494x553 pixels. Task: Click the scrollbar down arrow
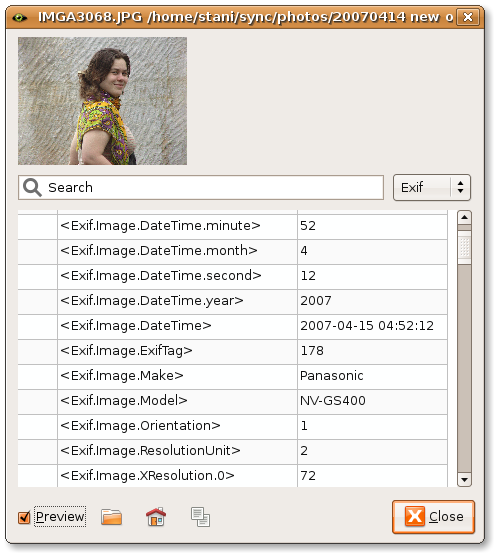(x=464, y=480)
